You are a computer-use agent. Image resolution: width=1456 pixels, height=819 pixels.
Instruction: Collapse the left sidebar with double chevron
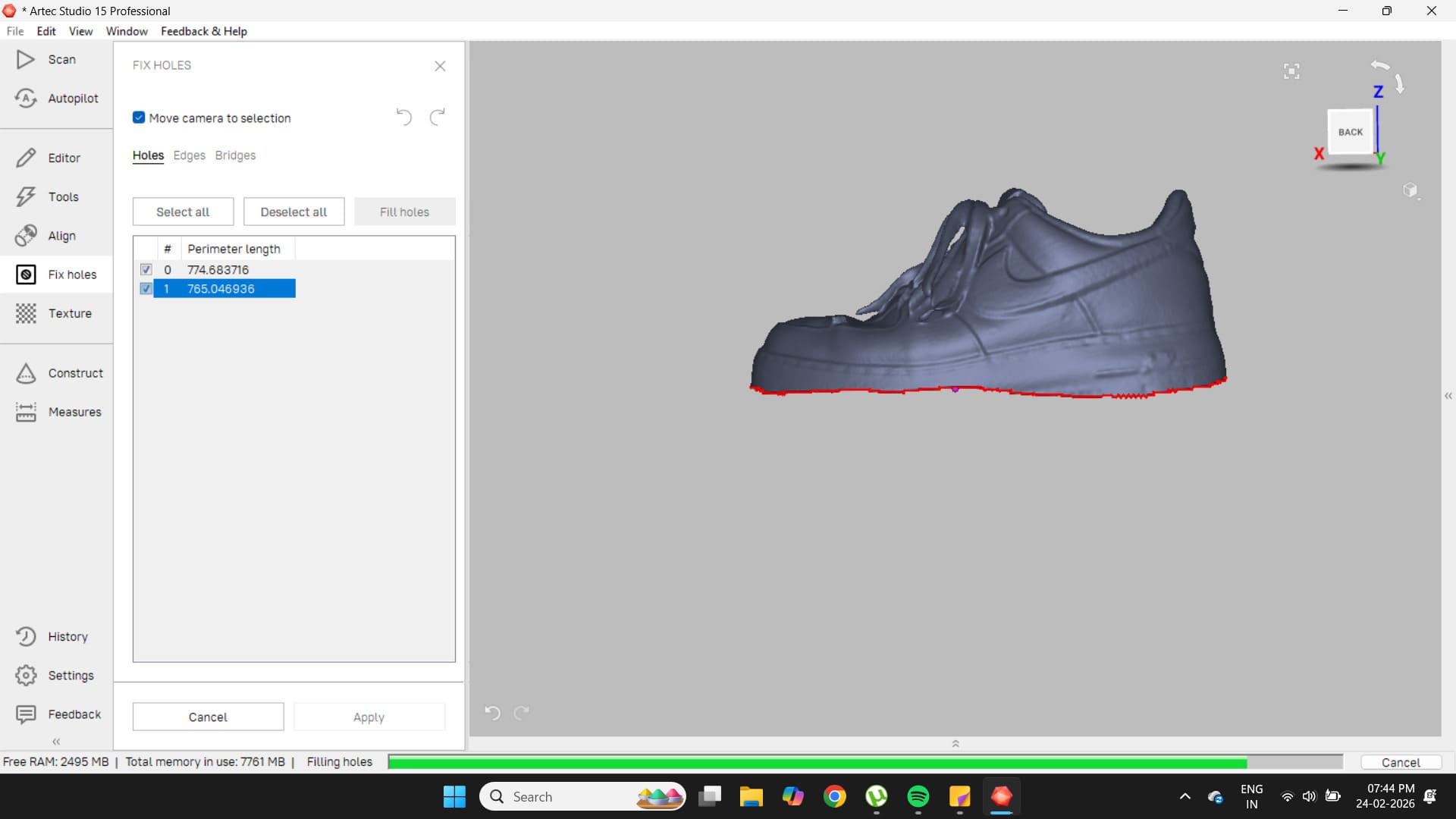(56, 742)
